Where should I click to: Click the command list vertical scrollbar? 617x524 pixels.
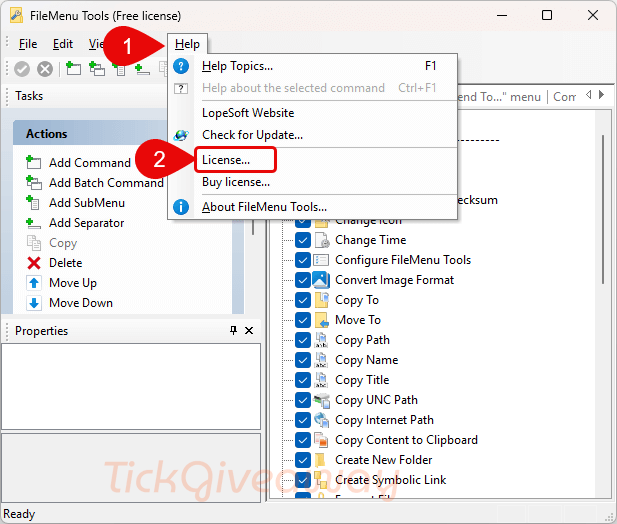602,209
